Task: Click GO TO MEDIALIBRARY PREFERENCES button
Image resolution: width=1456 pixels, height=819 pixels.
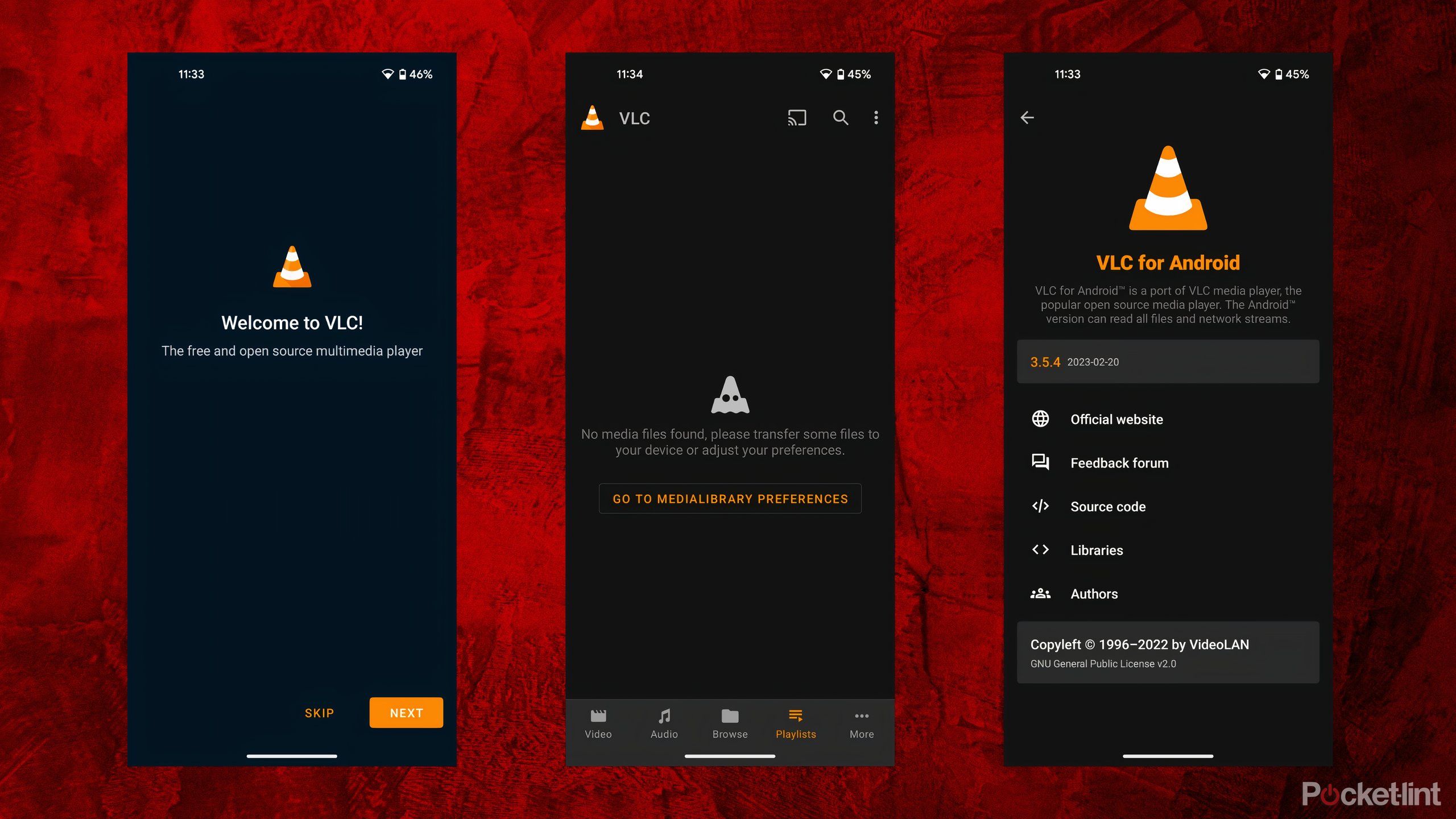Action: pyautogui.click(x=730, y=499)
